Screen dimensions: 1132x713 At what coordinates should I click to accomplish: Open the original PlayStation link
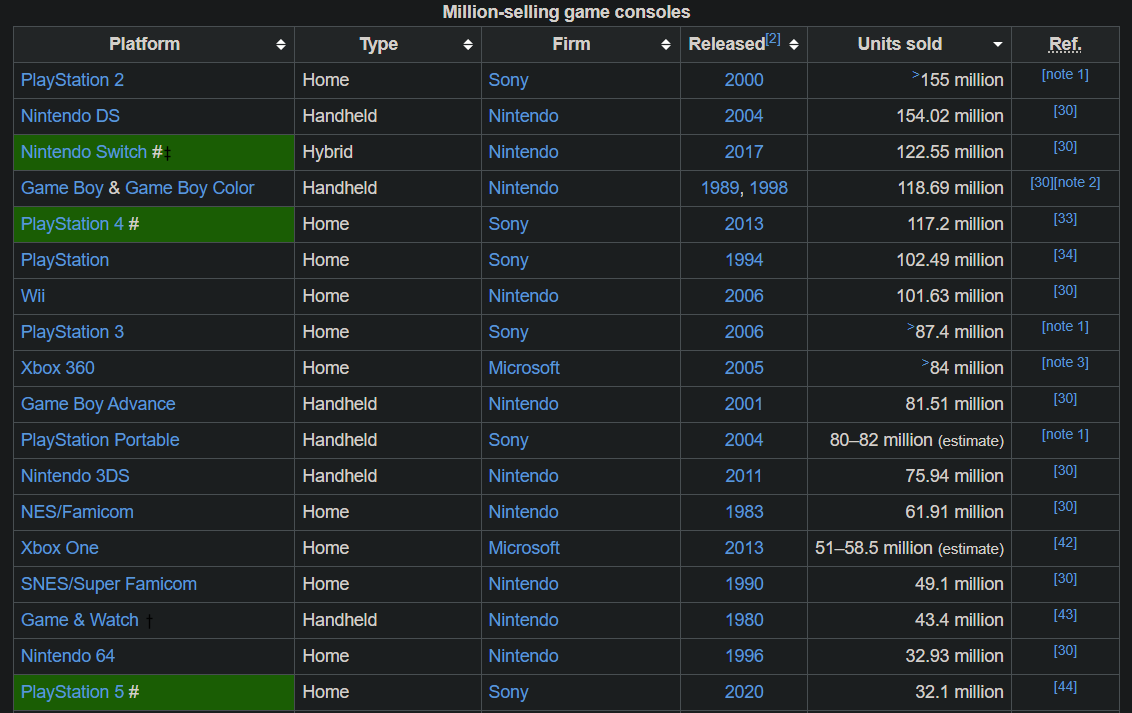point(65,261)
